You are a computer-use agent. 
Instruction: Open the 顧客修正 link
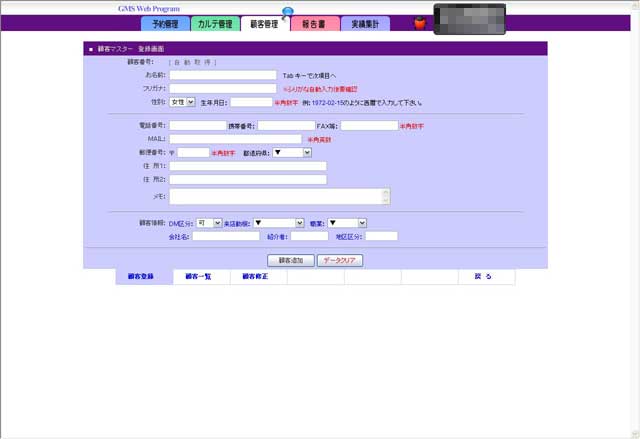pos(255,277)
